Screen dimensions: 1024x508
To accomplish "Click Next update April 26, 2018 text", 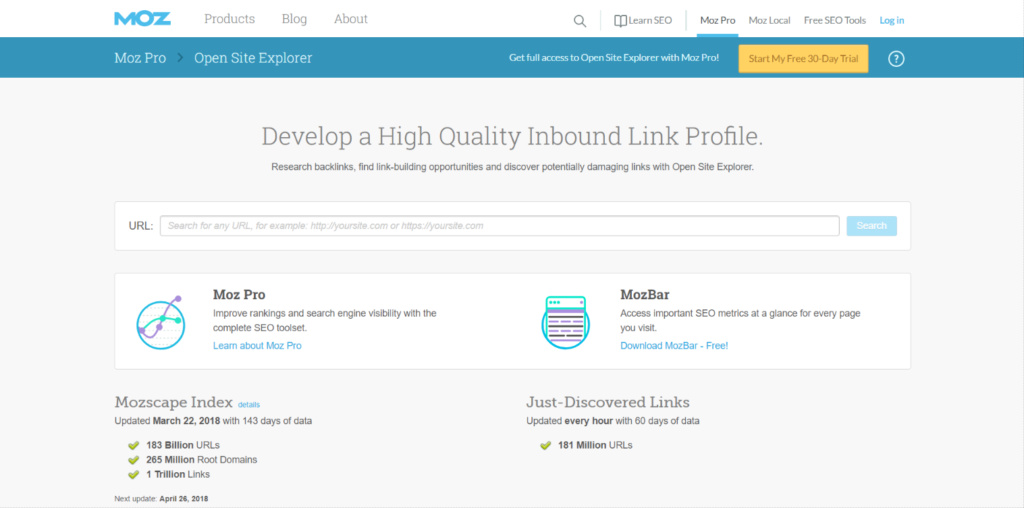I will click(x=161, y=499).
